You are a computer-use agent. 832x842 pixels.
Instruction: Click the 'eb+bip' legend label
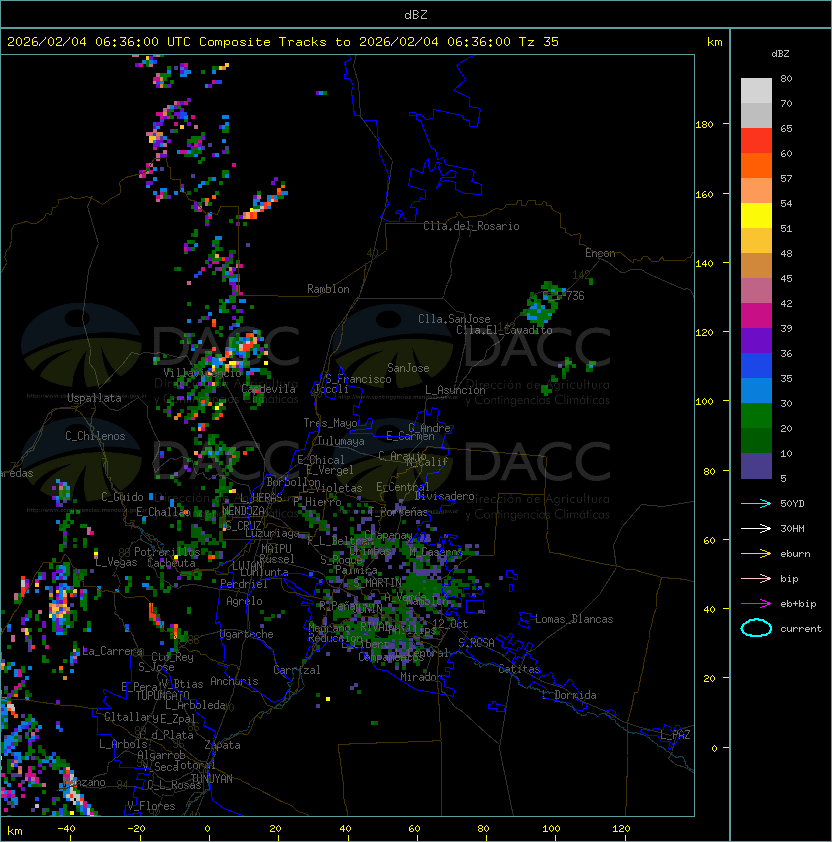click(798, 604)
